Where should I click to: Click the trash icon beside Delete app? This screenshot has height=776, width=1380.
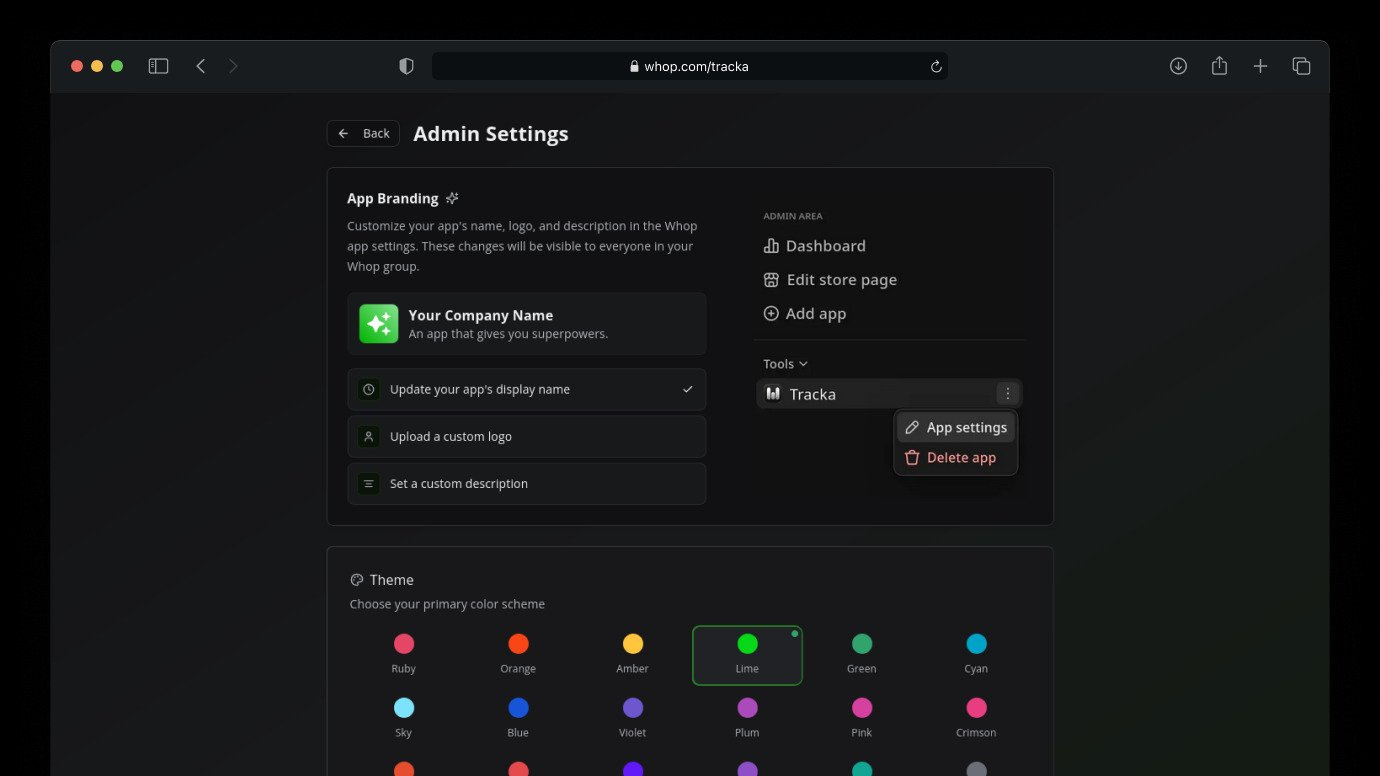912,458
